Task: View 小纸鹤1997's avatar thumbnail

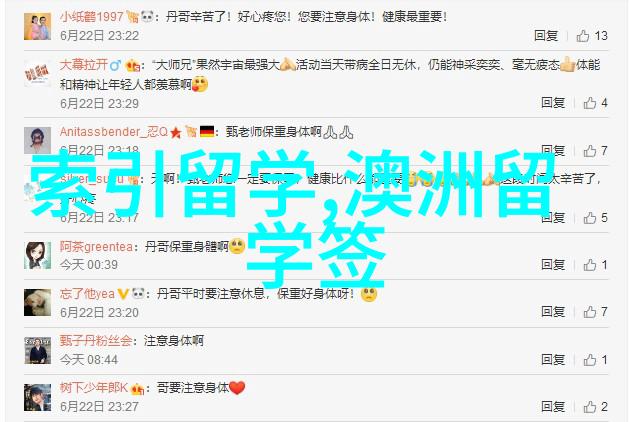Action: [x=37, y=27]
